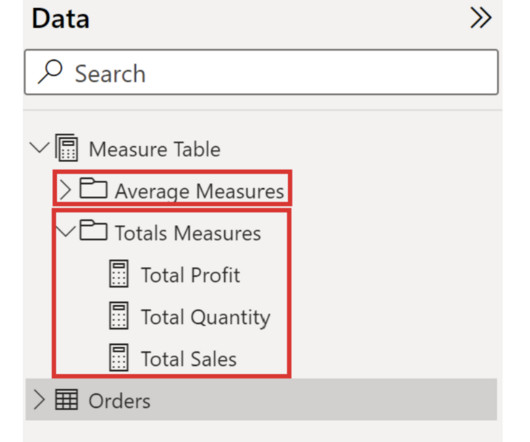Screen dimensions: 530x442
Task: Click the Orders table grid icon
Action: pos(67,400)
